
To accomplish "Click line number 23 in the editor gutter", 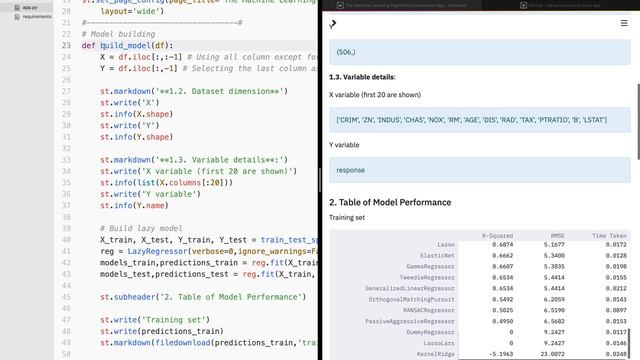I will click(x=66, y=45).
